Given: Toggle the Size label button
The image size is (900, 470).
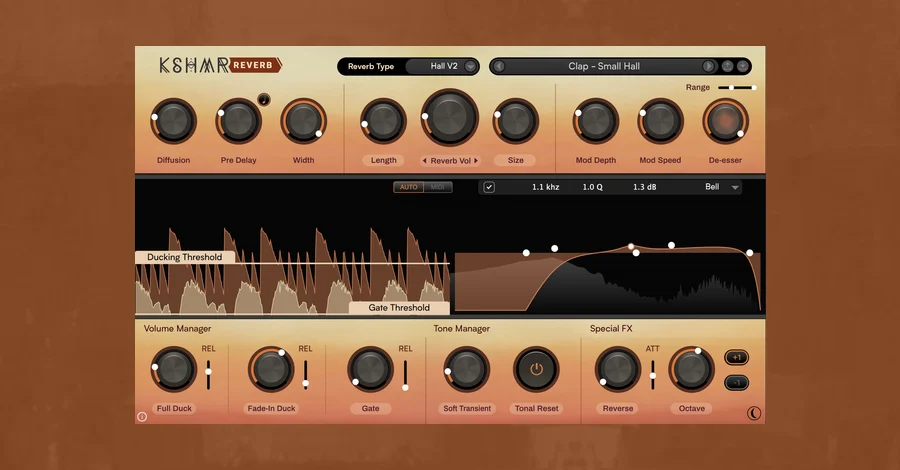Looking at the screenshot, I should [515, 161].
